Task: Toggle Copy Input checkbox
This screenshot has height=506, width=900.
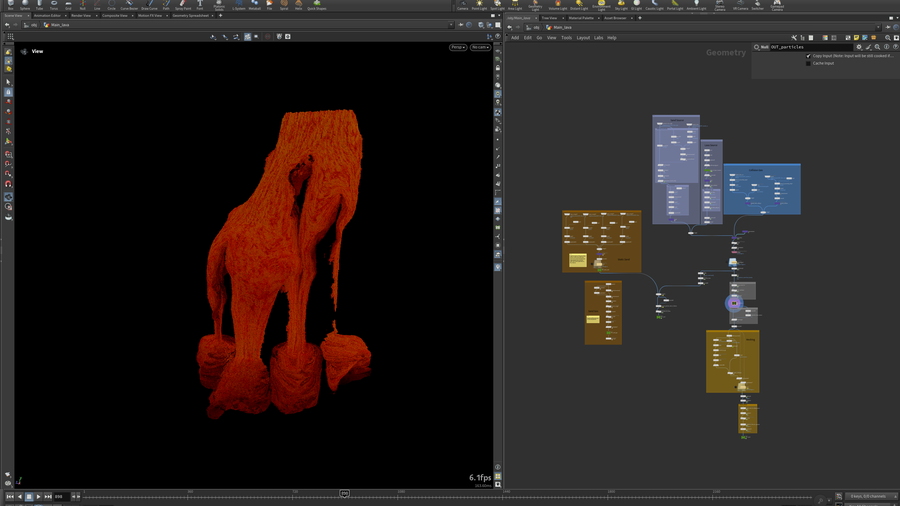Action: pyautogui.click(x=809, y=56)
